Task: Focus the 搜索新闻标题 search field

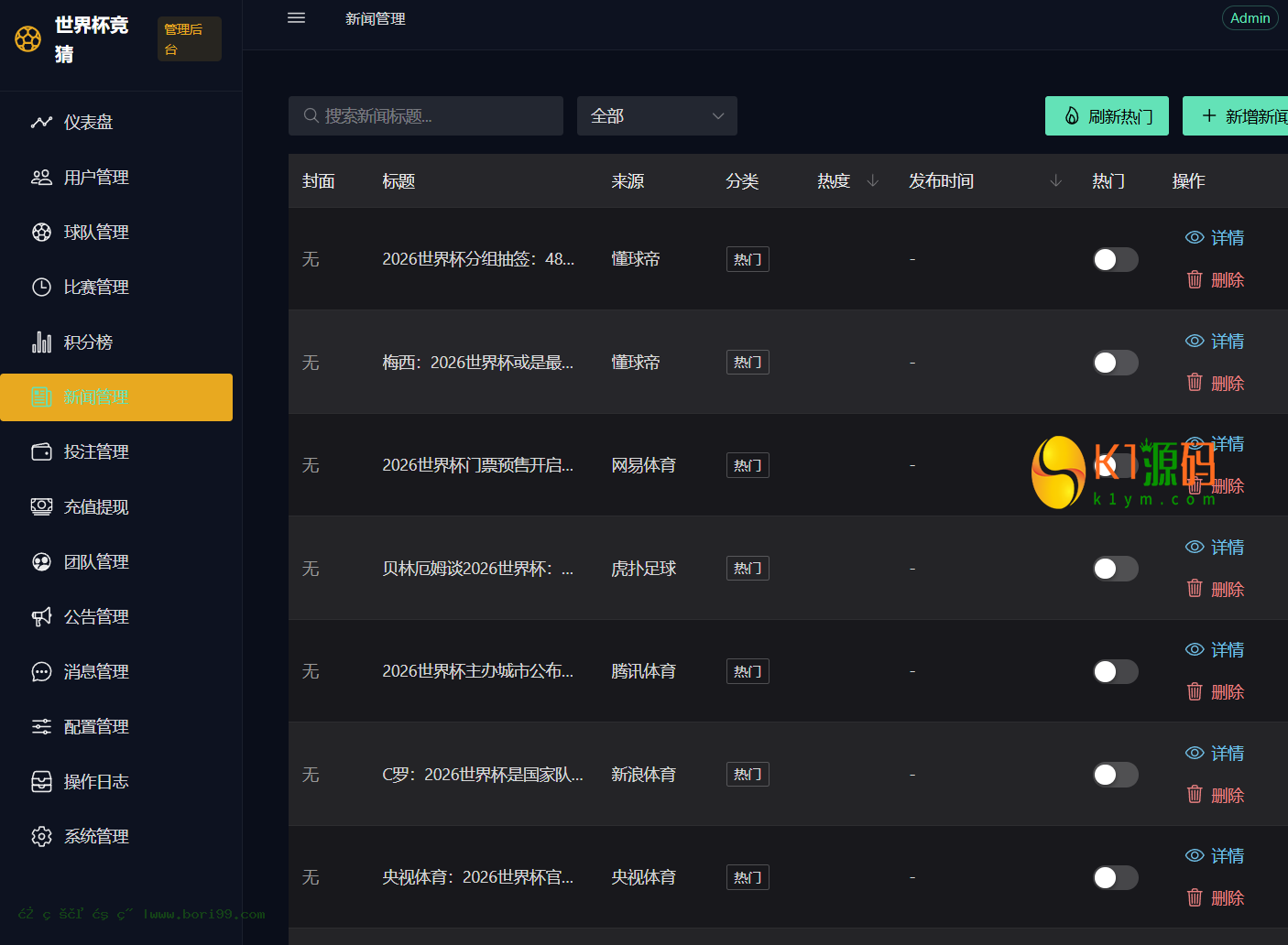Action: pyautogui.click(x=426, y=115)
